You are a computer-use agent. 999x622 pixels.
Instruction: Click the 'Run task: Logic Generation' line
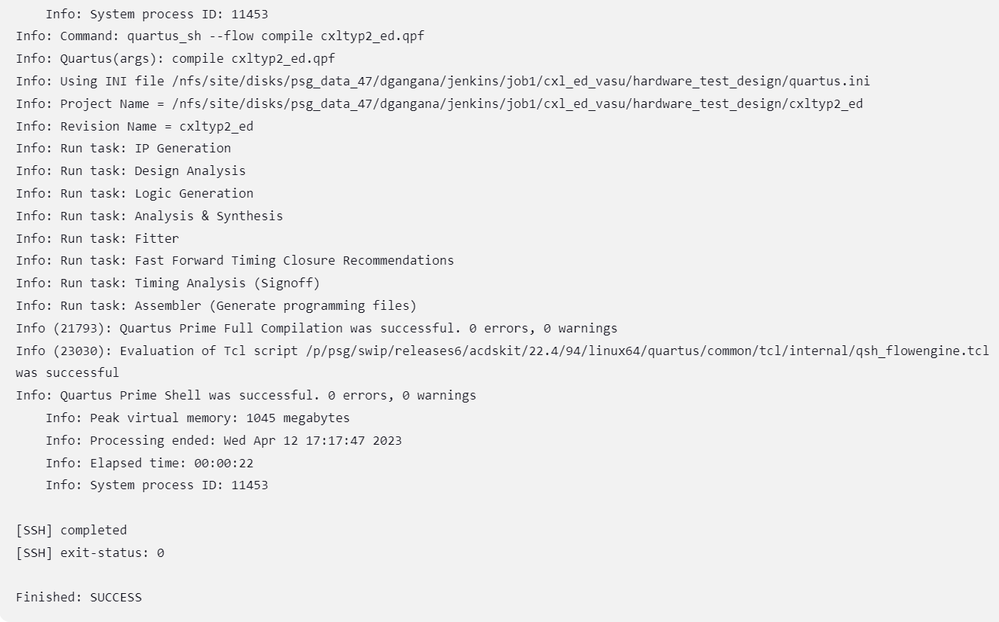(134, 193)
